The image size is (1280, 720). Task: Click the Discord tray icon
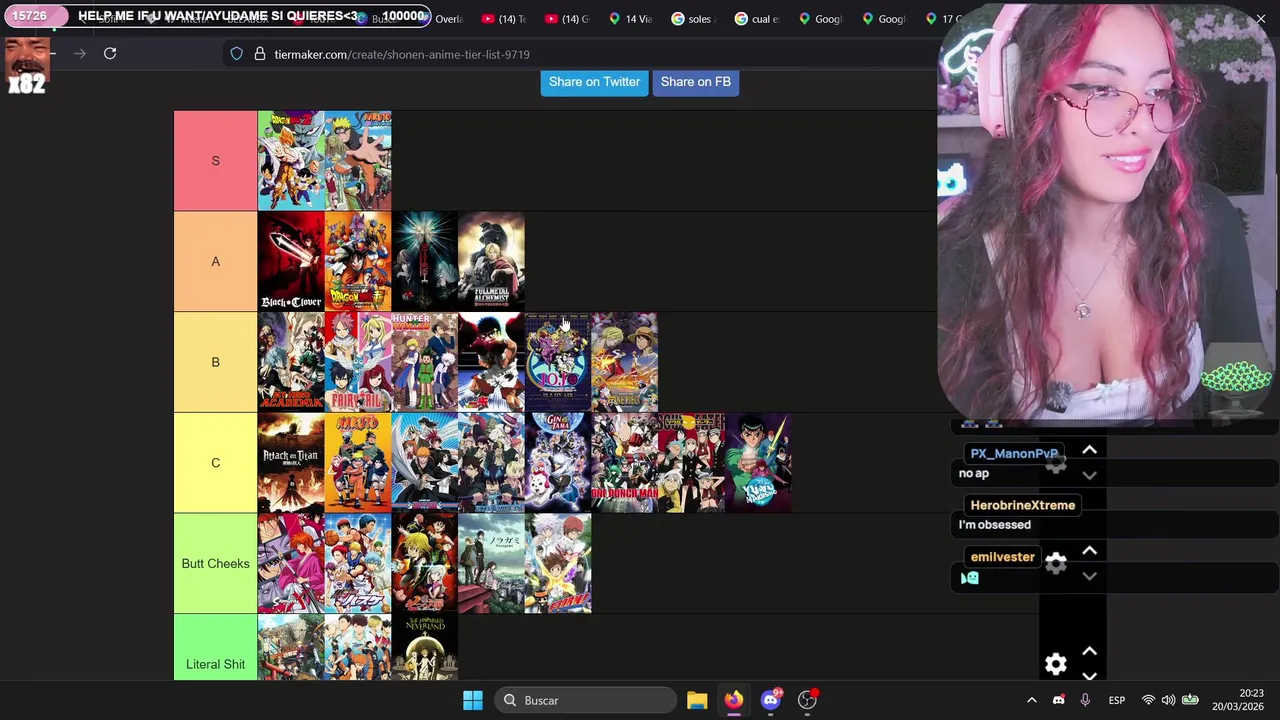(x=1059, y=700)
